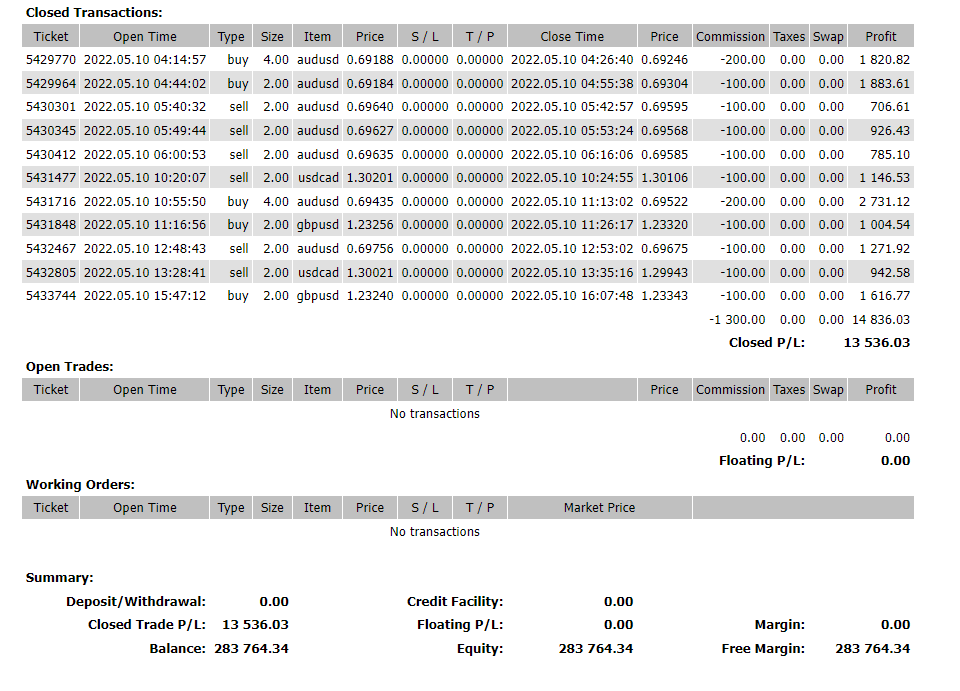
Task: Select the Credit Facility label
Action: [x=455, y=602]
